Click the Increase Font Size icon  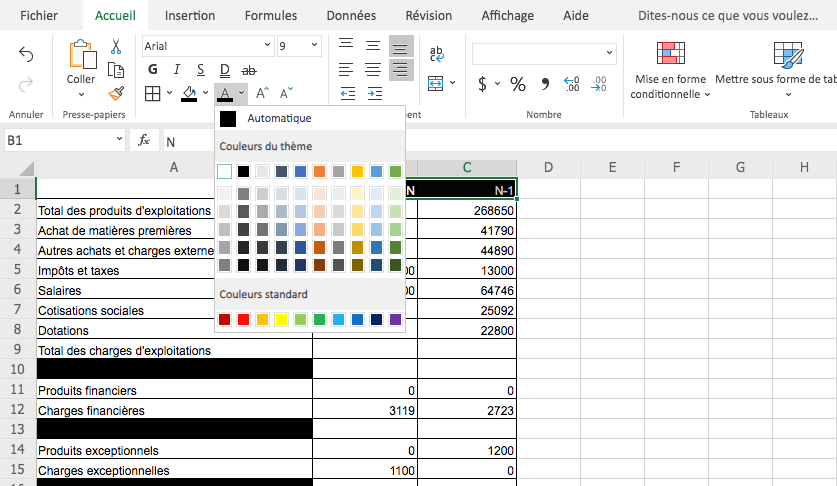click(x=262, y=94)
